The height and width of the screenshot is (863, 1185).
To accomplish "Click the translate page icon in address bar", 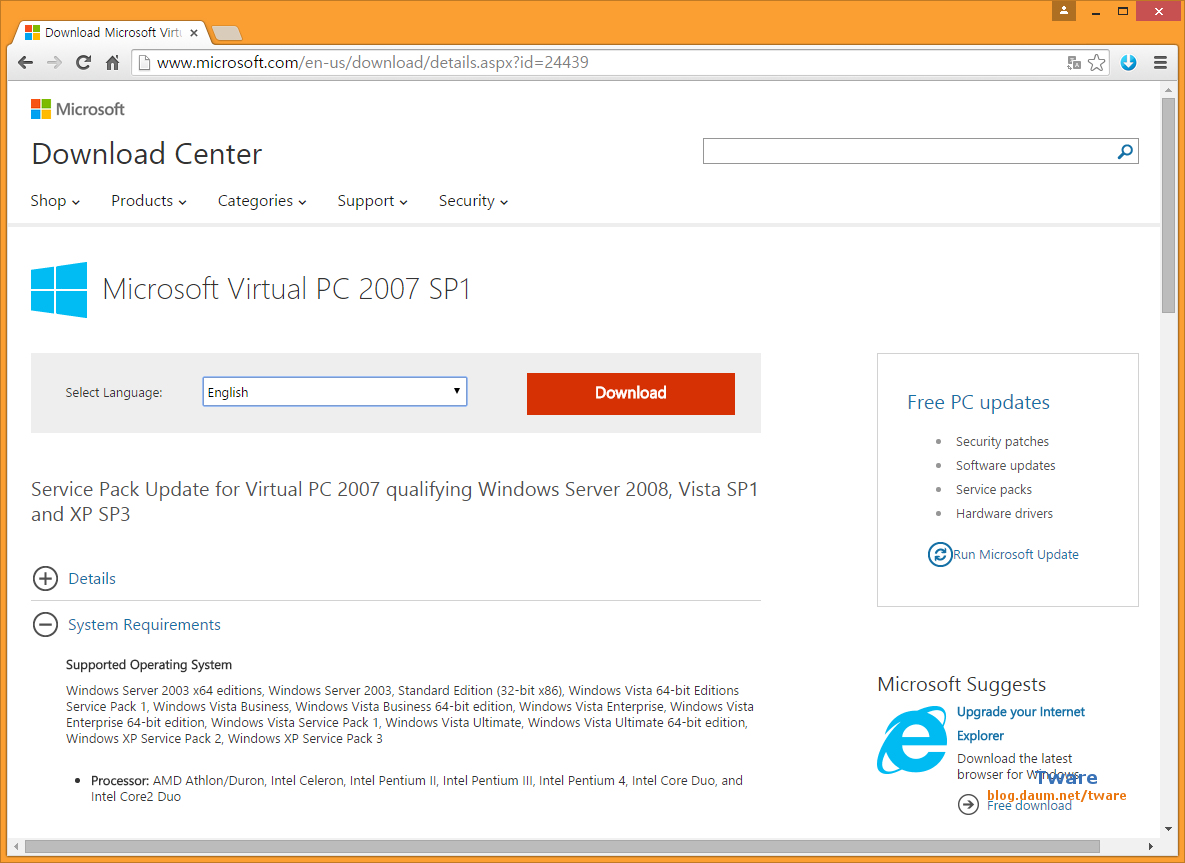I will tap(1074, 63).
